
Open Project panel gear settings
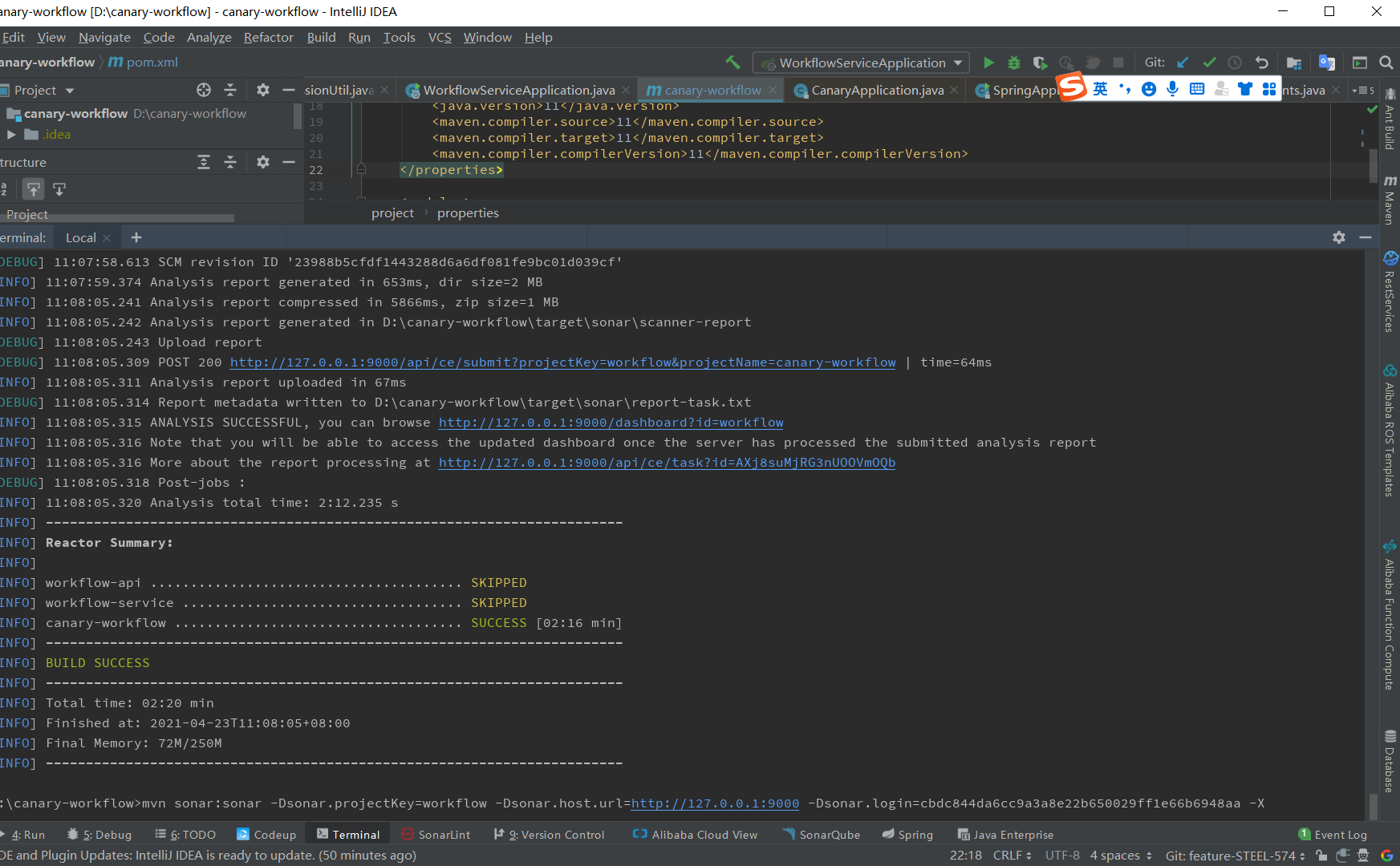(x=262, y=90)
